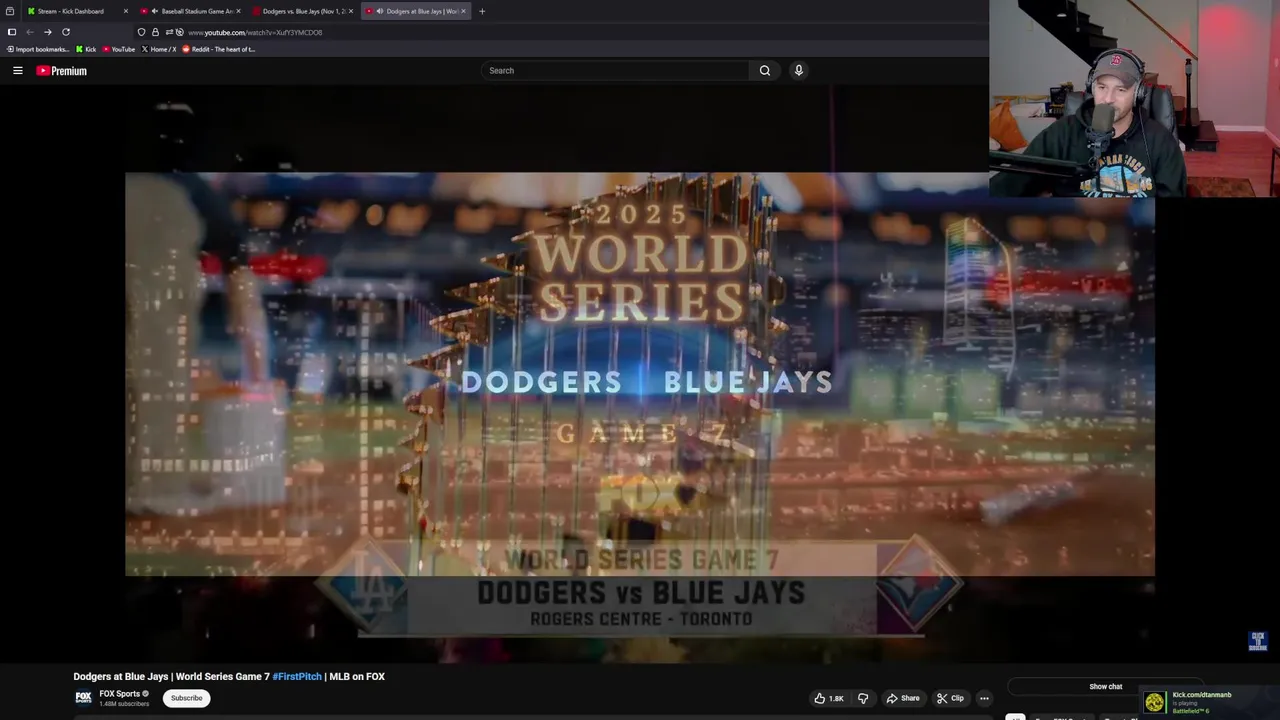Close the Stream - Kick Dashboard tab

[126, 11]
